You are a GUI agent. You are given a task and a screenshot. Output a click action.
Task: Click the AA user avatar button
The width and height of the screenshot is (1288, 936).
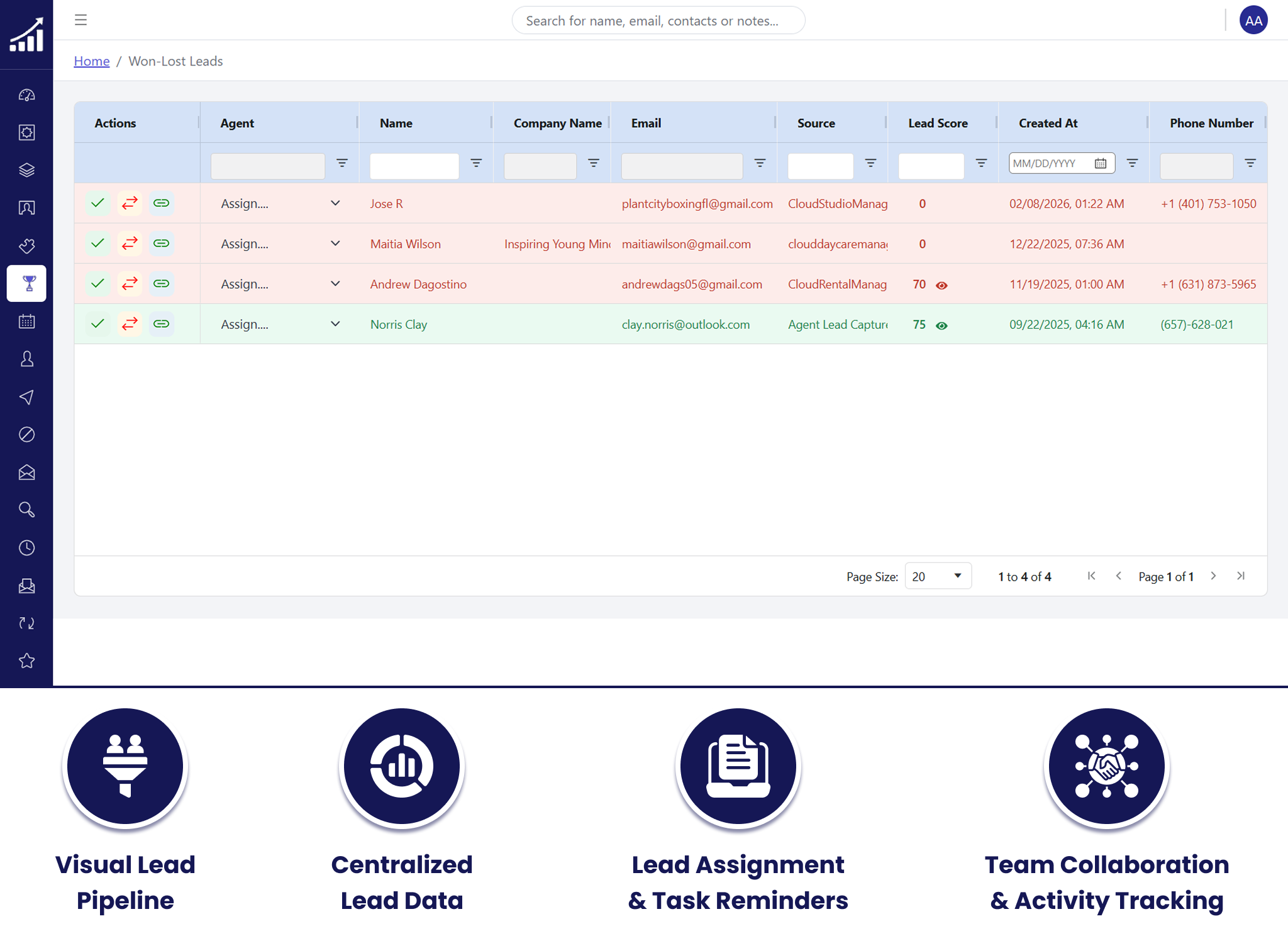[x=1253, y=20]
